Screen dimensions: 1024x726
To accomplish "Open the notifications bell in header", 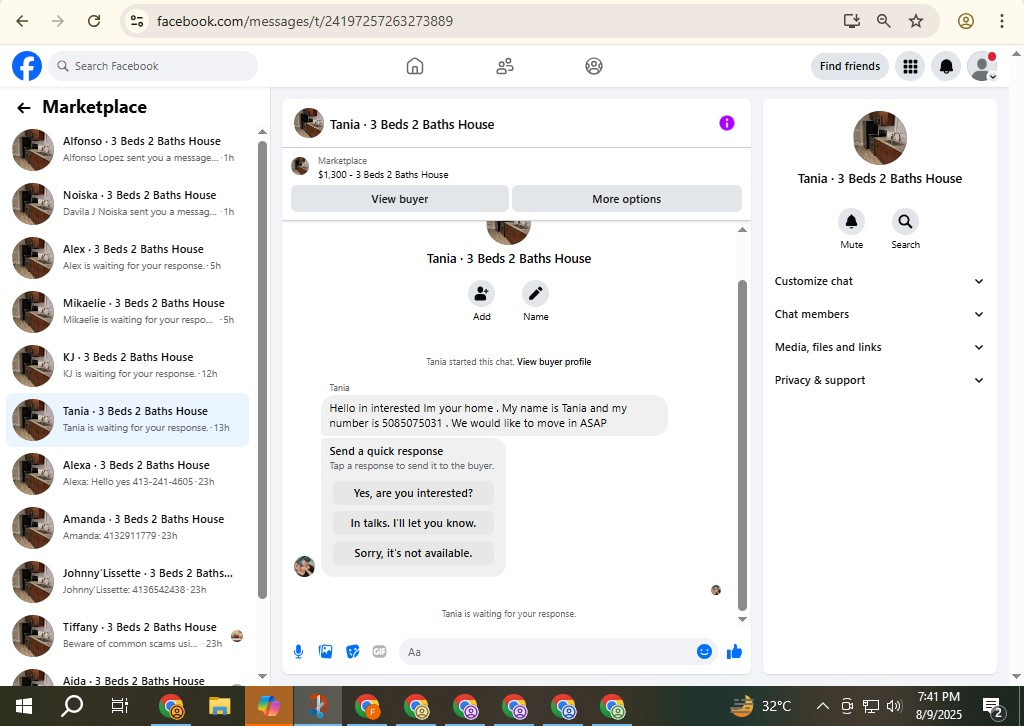I will click(946, 66).
